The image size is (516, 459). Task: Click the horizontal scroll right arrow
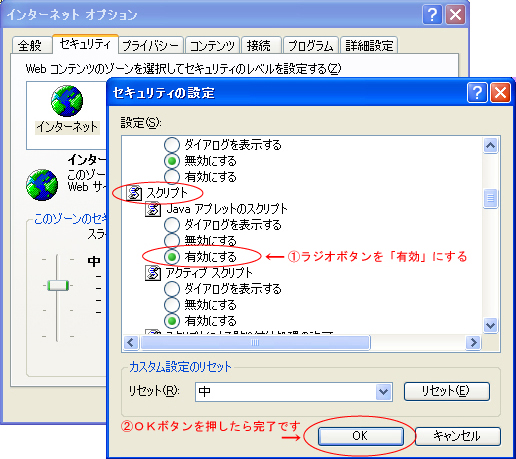[x=473, y=342]
